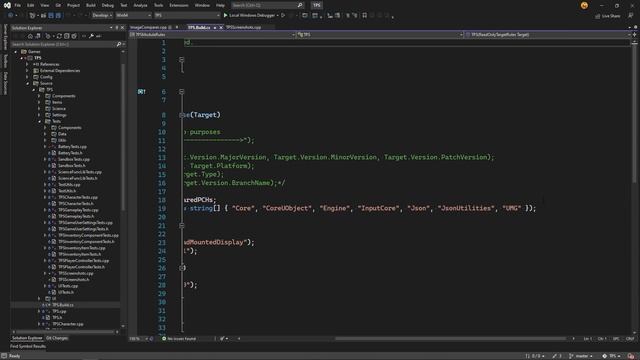Select TPSCharacter.cpp file

click(68, 324)
